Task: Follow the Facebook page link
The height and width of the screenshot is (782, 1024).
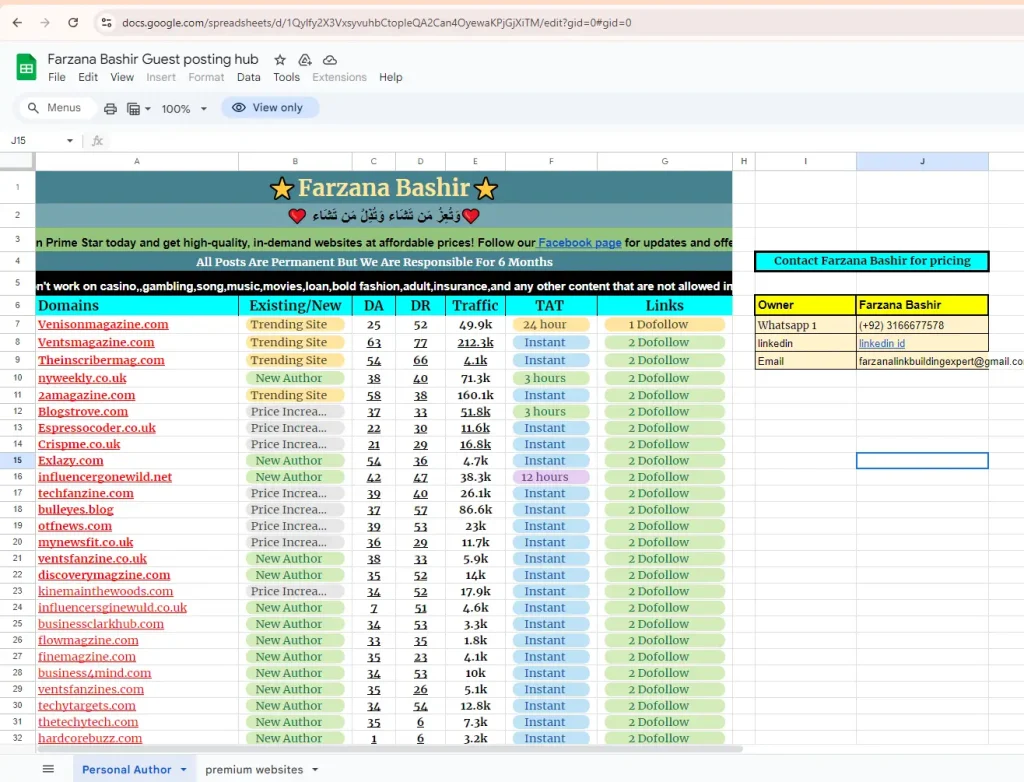Action: coord(579,242)
